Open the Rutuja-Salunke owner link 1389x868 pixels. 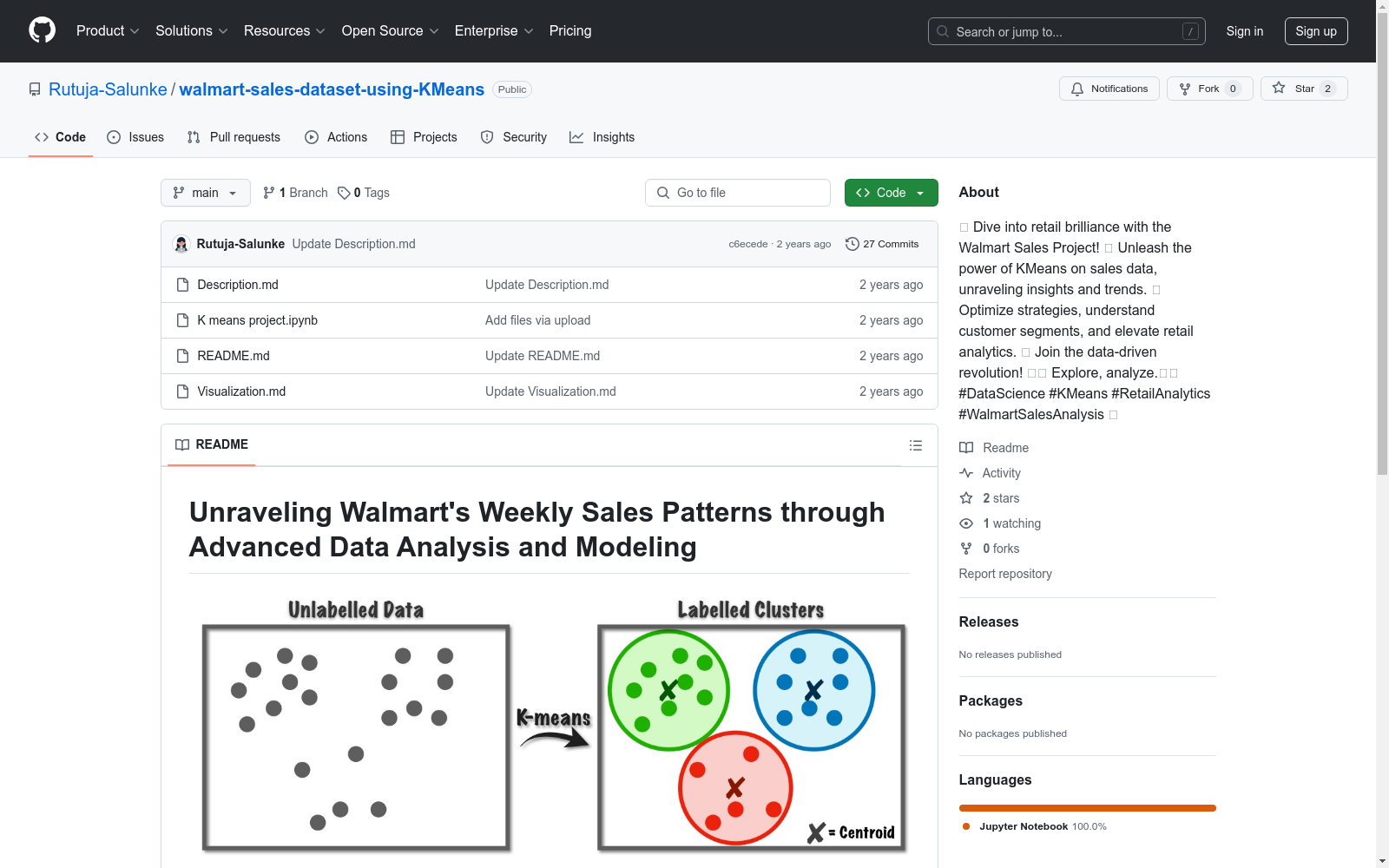pyautogui.click(x=108, y=89)
